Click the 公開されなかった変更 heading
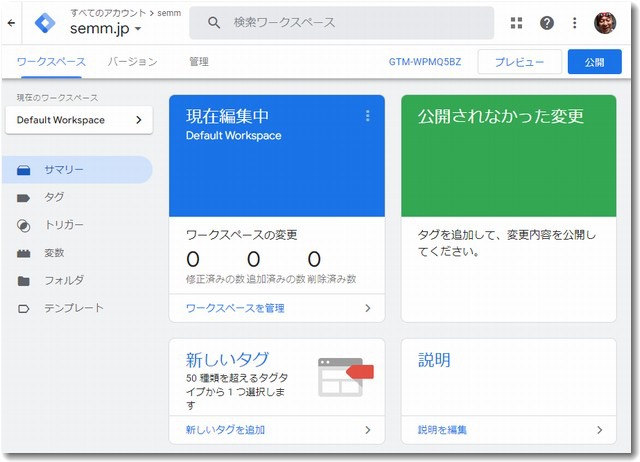Image resolution: width=640 pixels, height=462 pixels. coord(501,116)
